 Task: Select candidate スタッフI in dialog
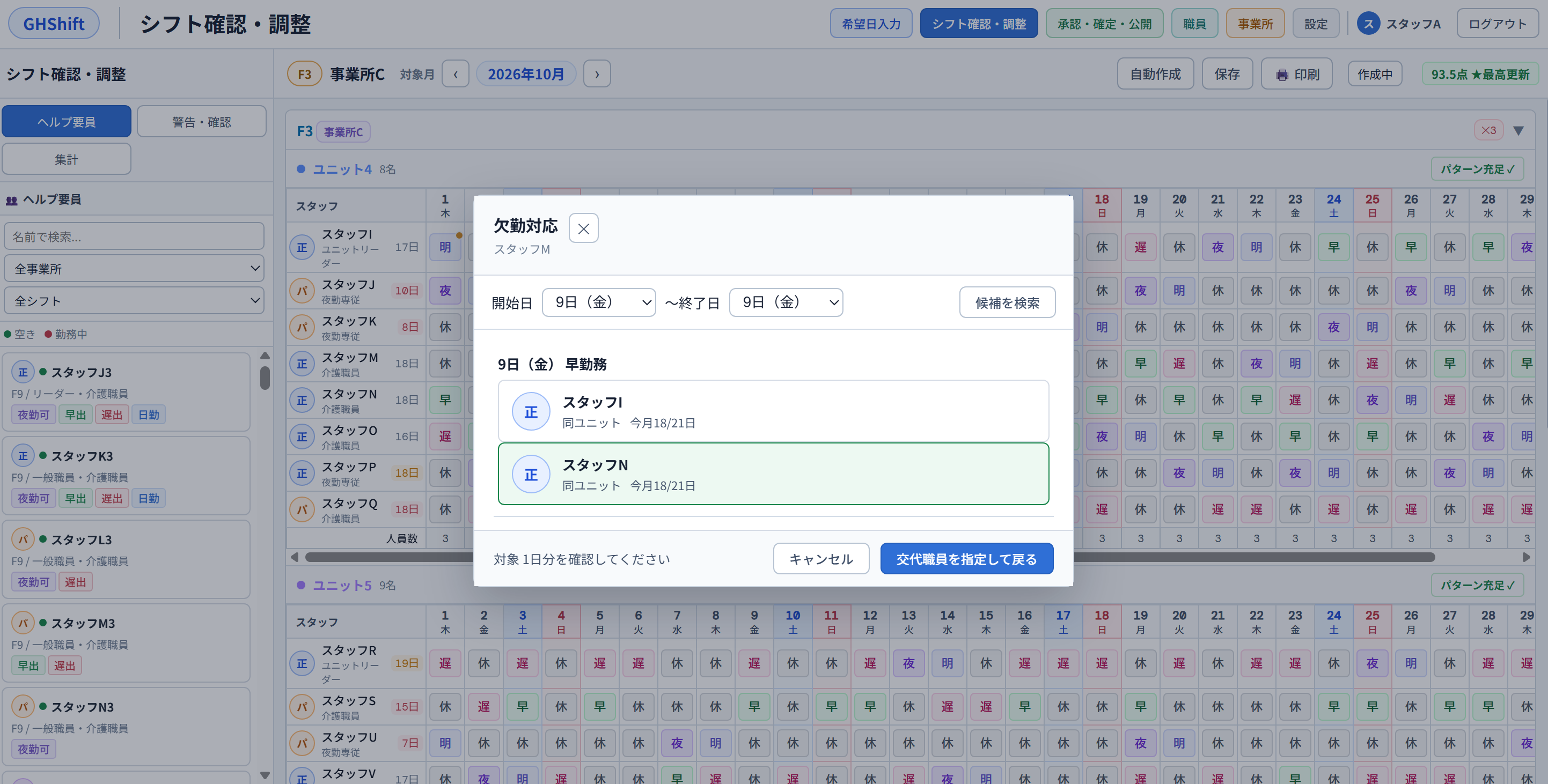(773, 411)
